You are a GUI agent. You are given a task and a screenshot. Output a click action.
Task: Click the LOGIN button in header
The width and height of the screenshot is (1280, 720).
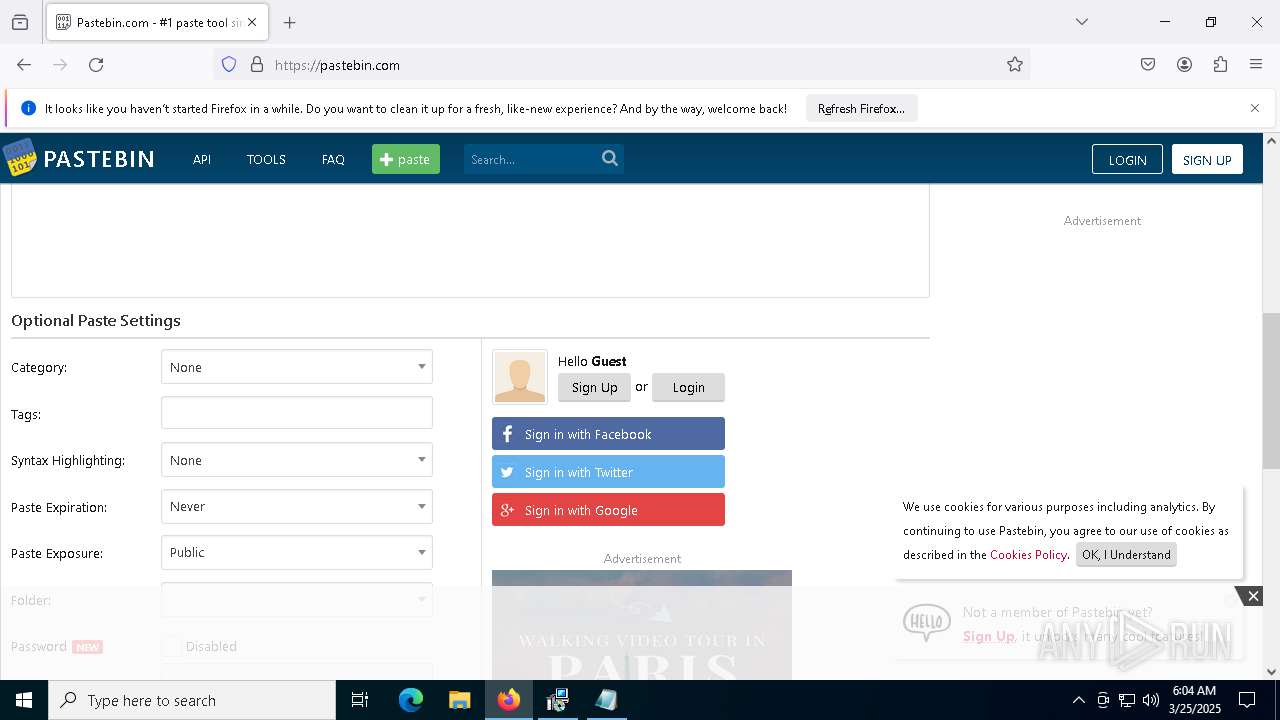tap(1127, 160)
